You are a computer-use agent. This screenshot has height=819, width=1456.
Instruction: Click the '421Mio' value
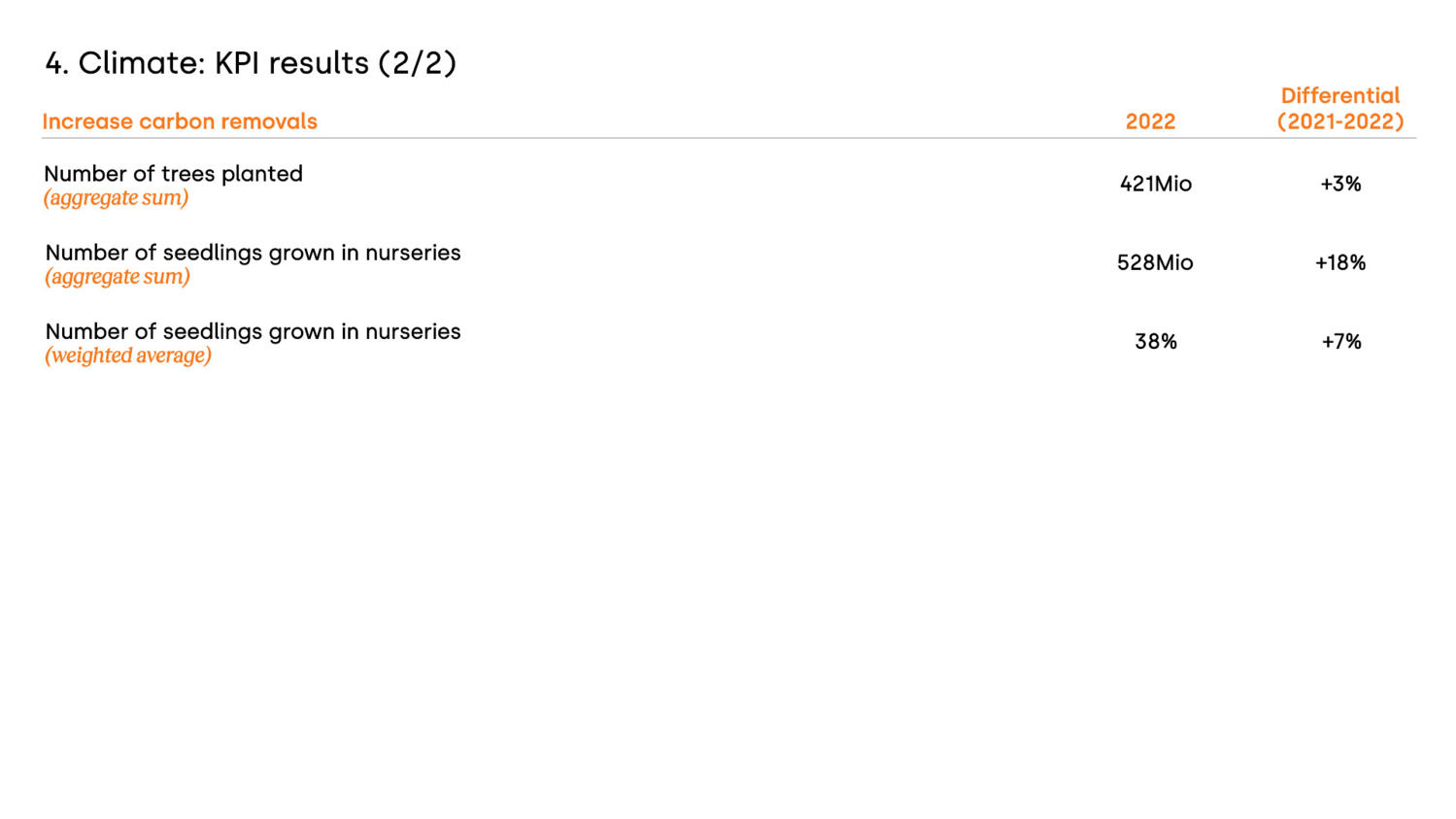point(1156,184)
